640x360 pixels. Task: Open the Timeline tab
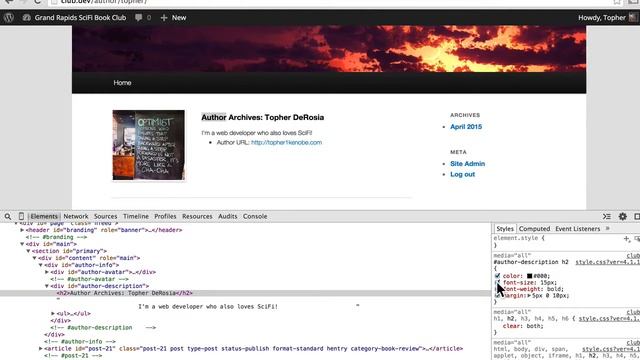click(x=136, y=216)
